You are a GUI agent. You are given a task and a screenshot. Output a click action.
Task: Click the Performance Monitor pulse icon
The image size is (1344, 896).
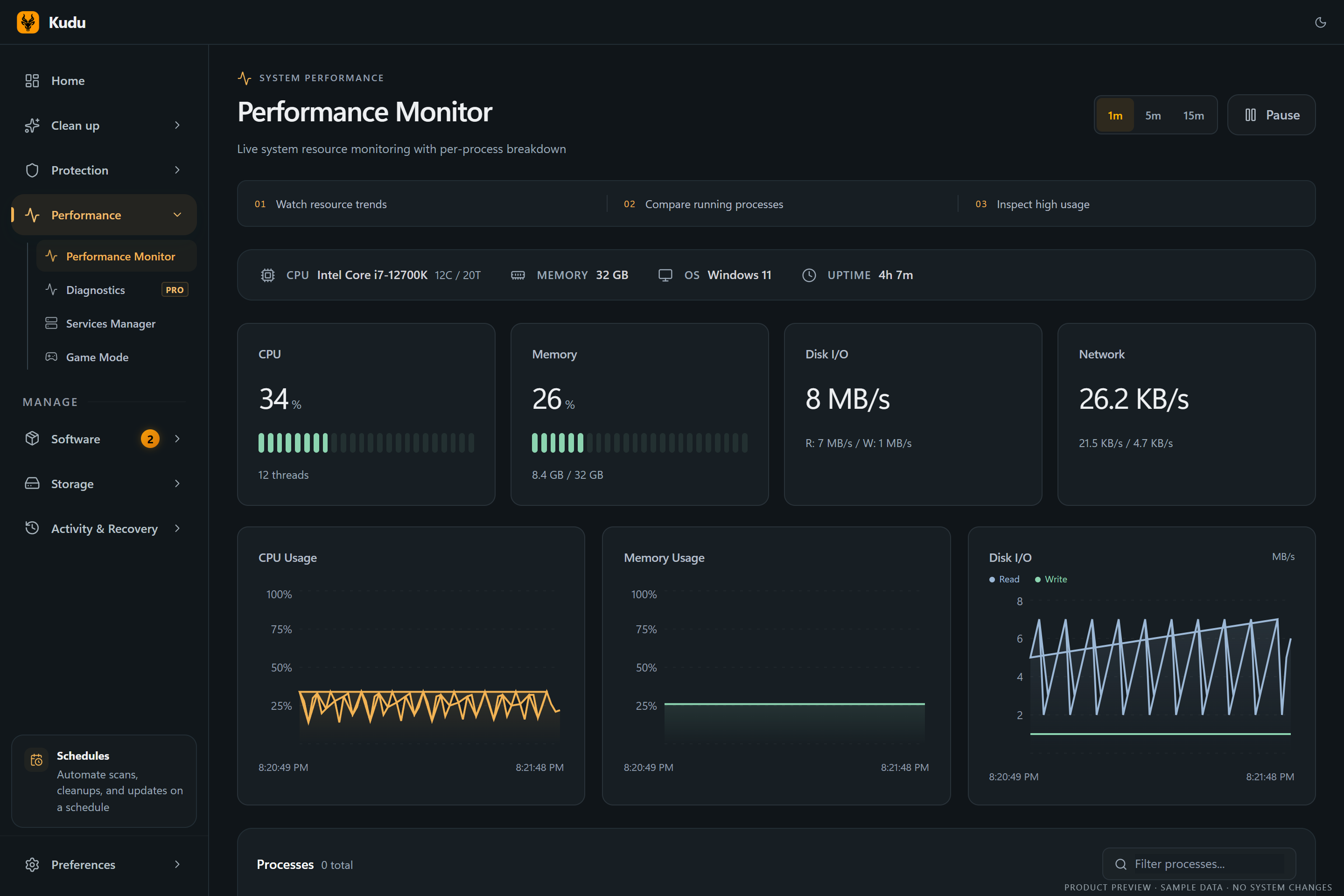51,256
